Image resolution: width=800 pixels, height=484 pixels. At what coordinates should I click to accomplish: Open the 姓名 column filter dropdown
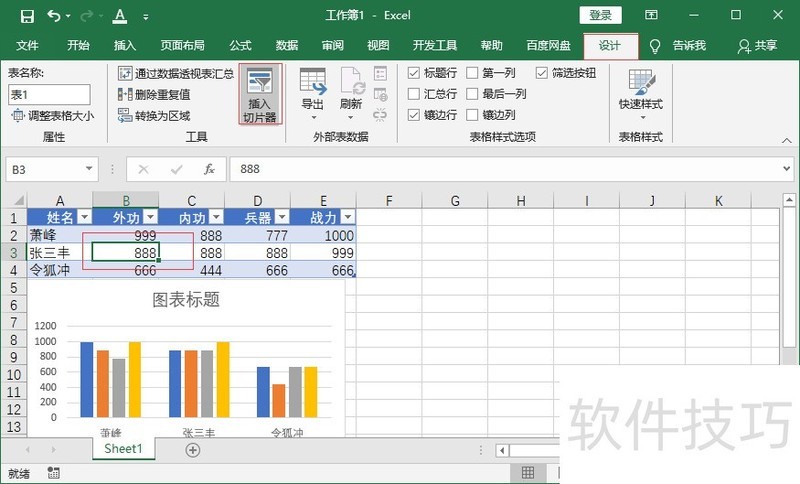point(85,218)
